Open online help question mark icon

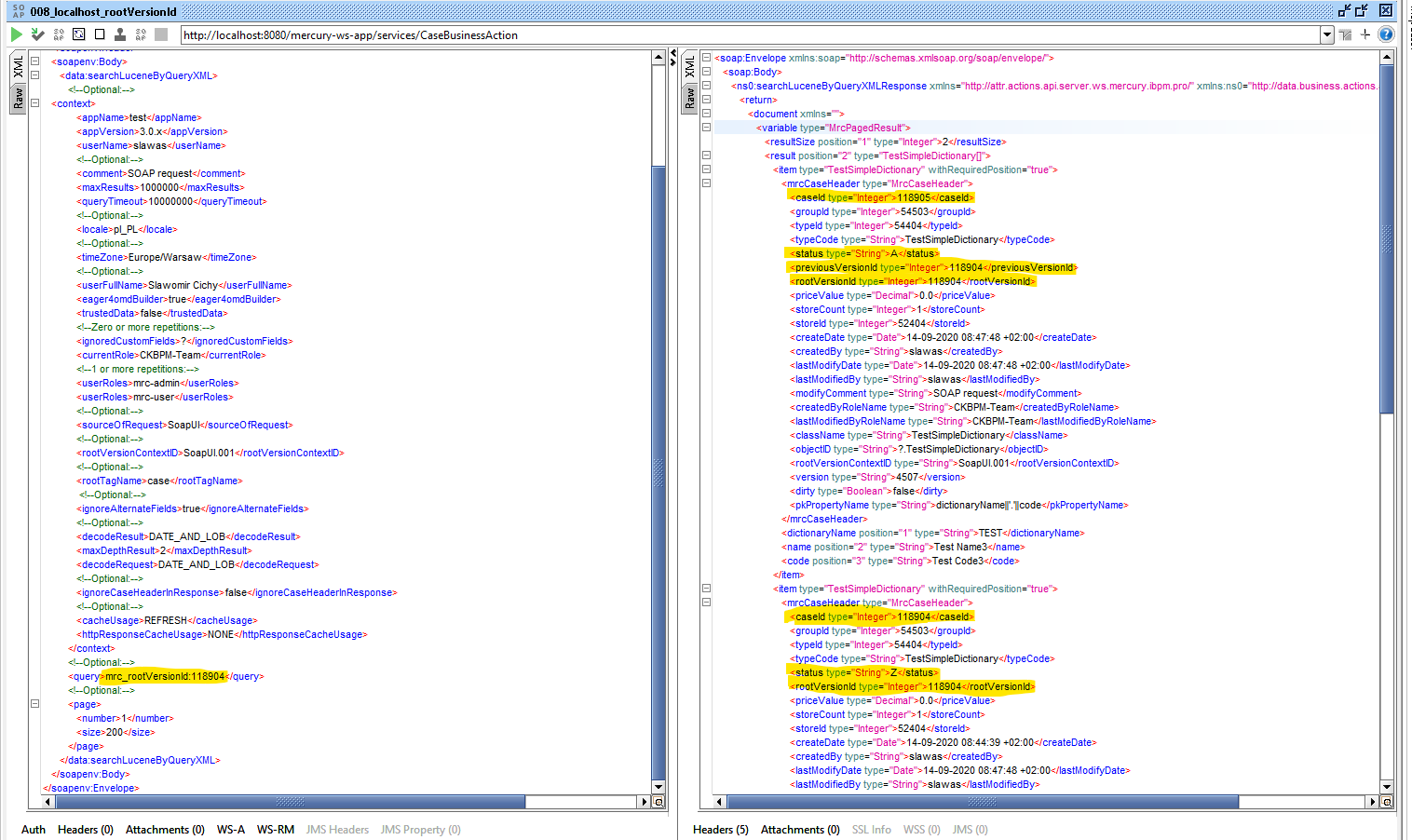point(1386,34)
